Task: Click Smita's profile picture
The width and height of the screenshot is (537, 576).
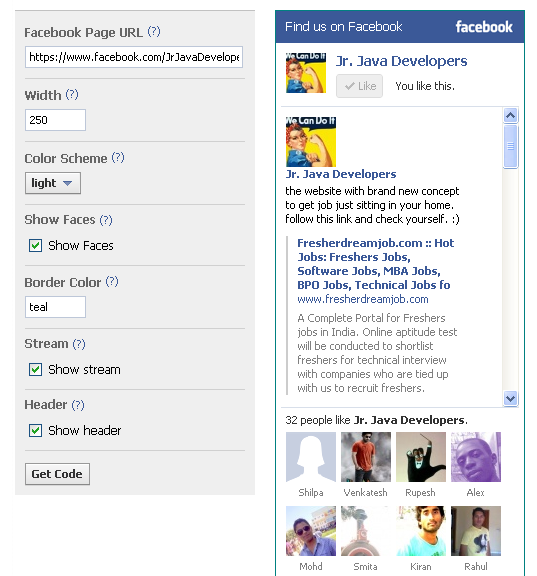Action: [x=366, y=531]
